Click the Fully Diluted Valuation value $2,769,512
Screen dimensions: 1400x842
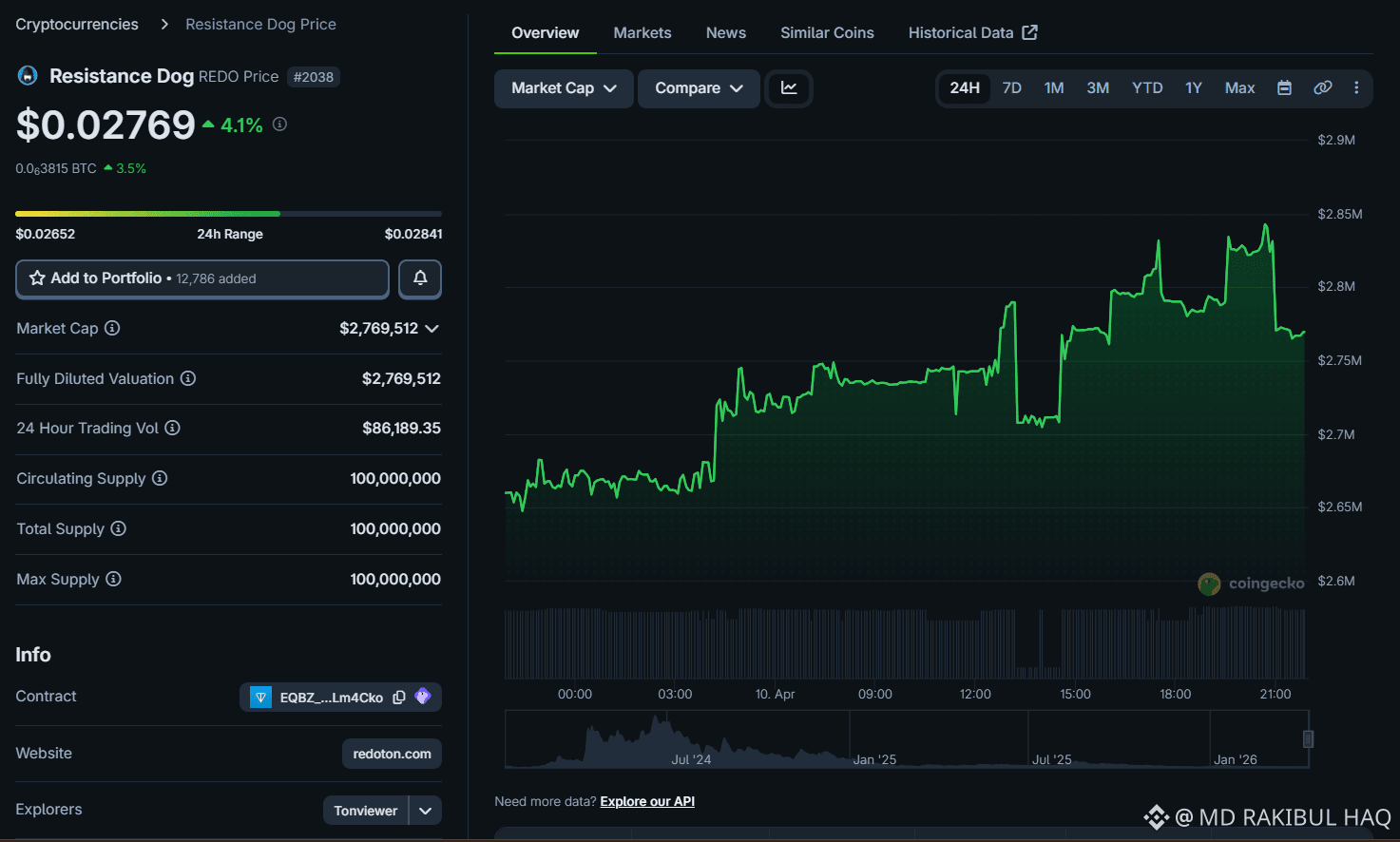[x=401, y=379]
